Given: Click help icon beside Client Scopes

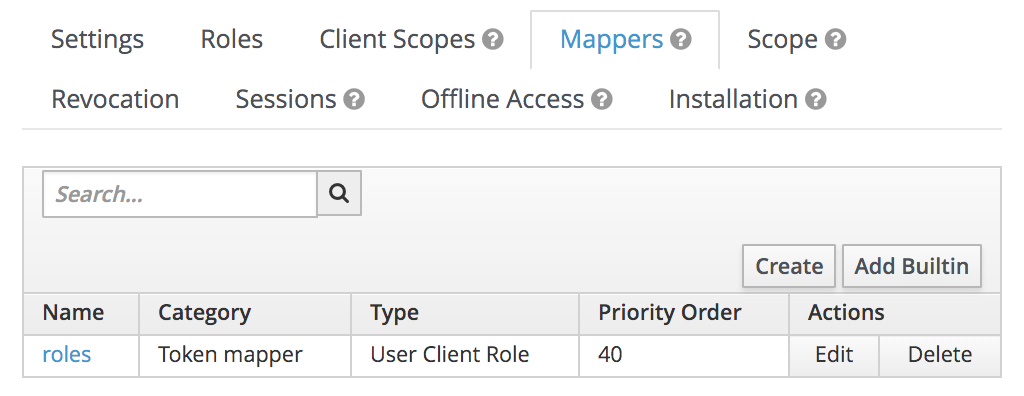Looking at the screenshot, I should (x=493, y=40).
